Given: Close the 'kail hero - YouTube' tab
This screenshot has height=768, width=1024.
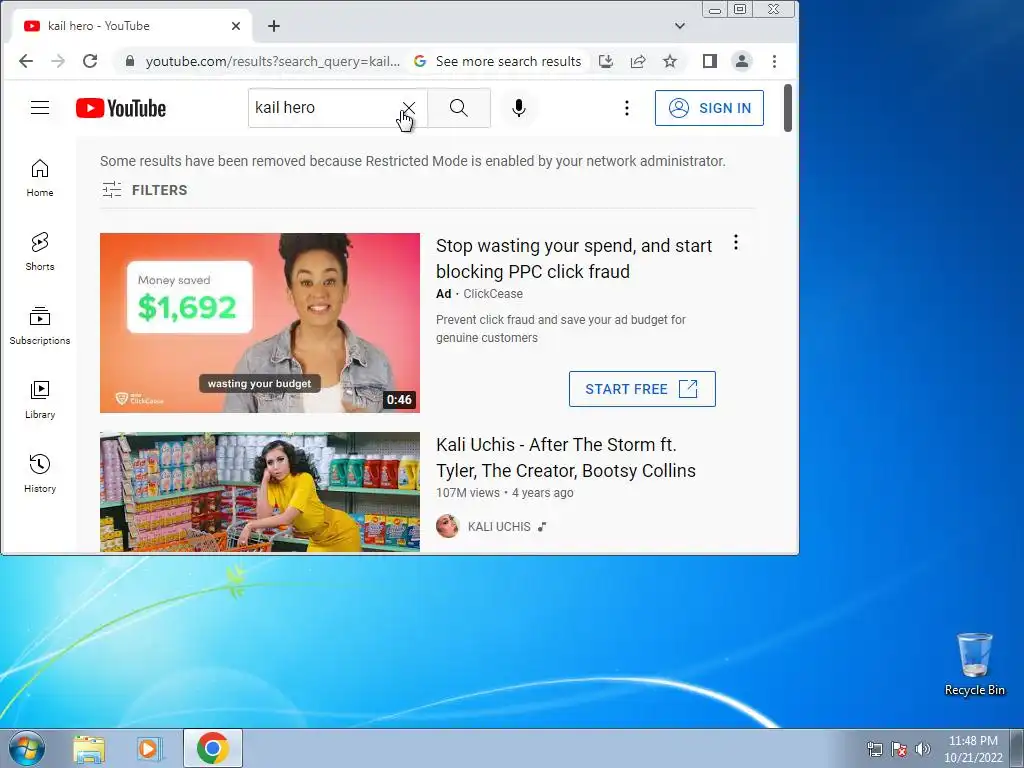Looking at the screenshot, I should (236, 26).
